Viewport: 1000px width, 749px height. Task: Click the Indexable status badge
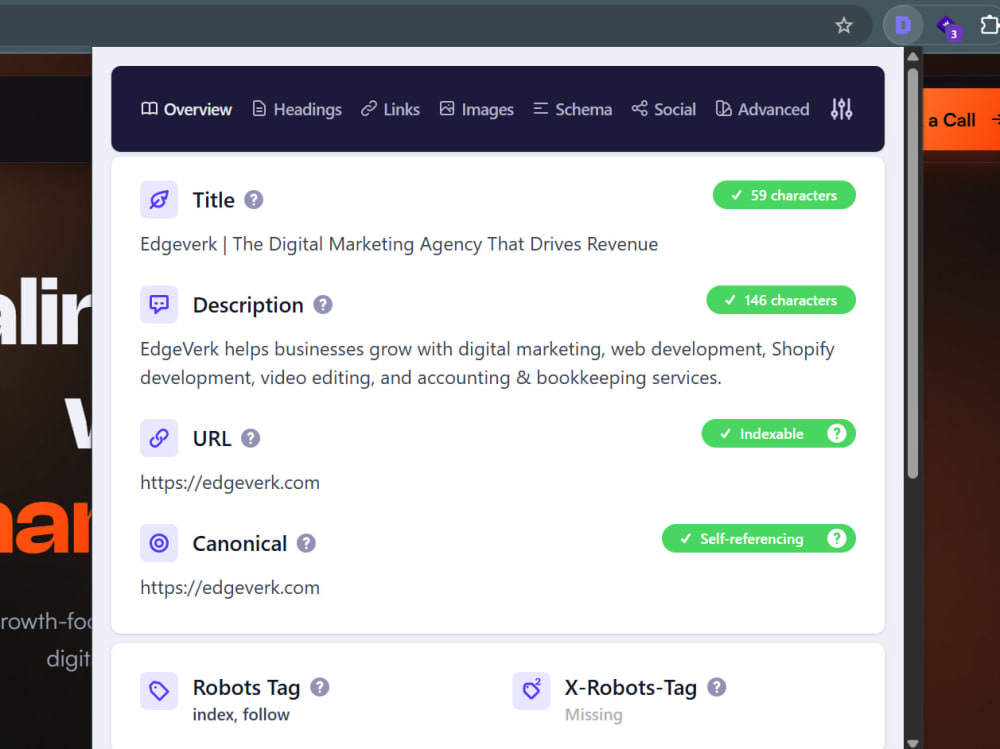pyautogui.click(x=778, y=433)
